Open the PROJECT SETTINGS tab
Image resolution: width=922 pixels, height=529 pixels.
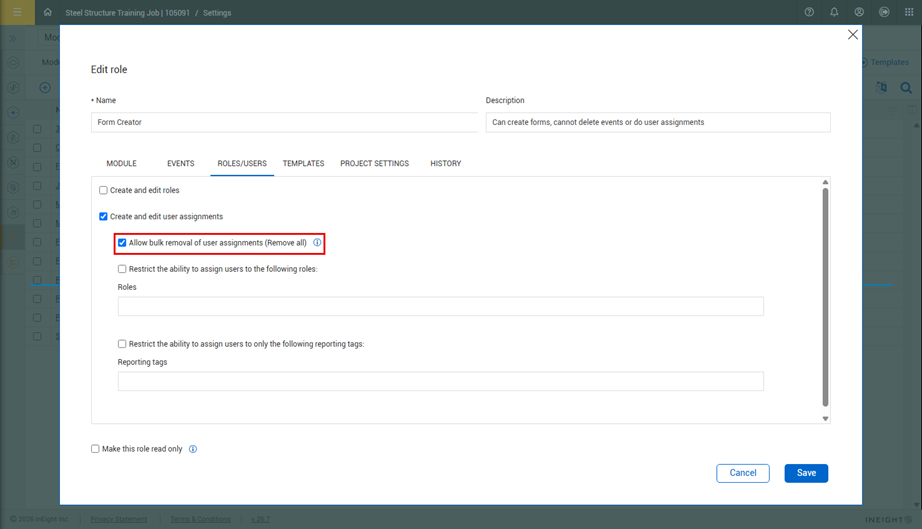pyautogui.click(x=375, y=163)
